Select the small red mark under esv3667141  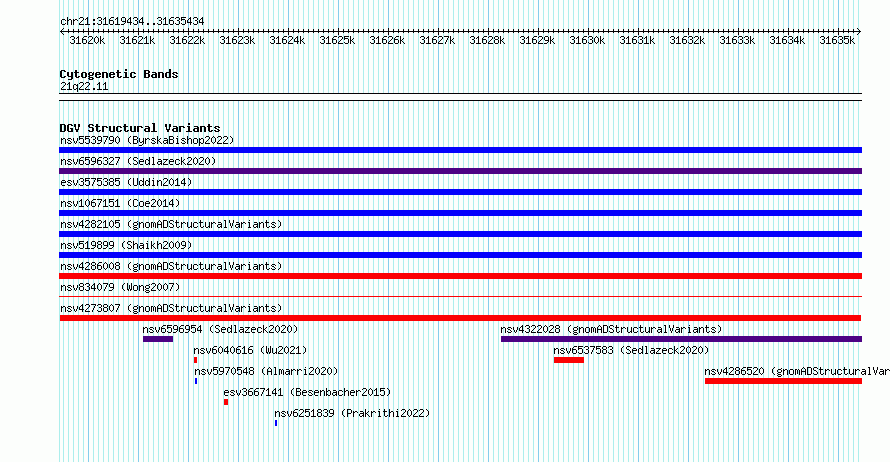click(226, 402)
